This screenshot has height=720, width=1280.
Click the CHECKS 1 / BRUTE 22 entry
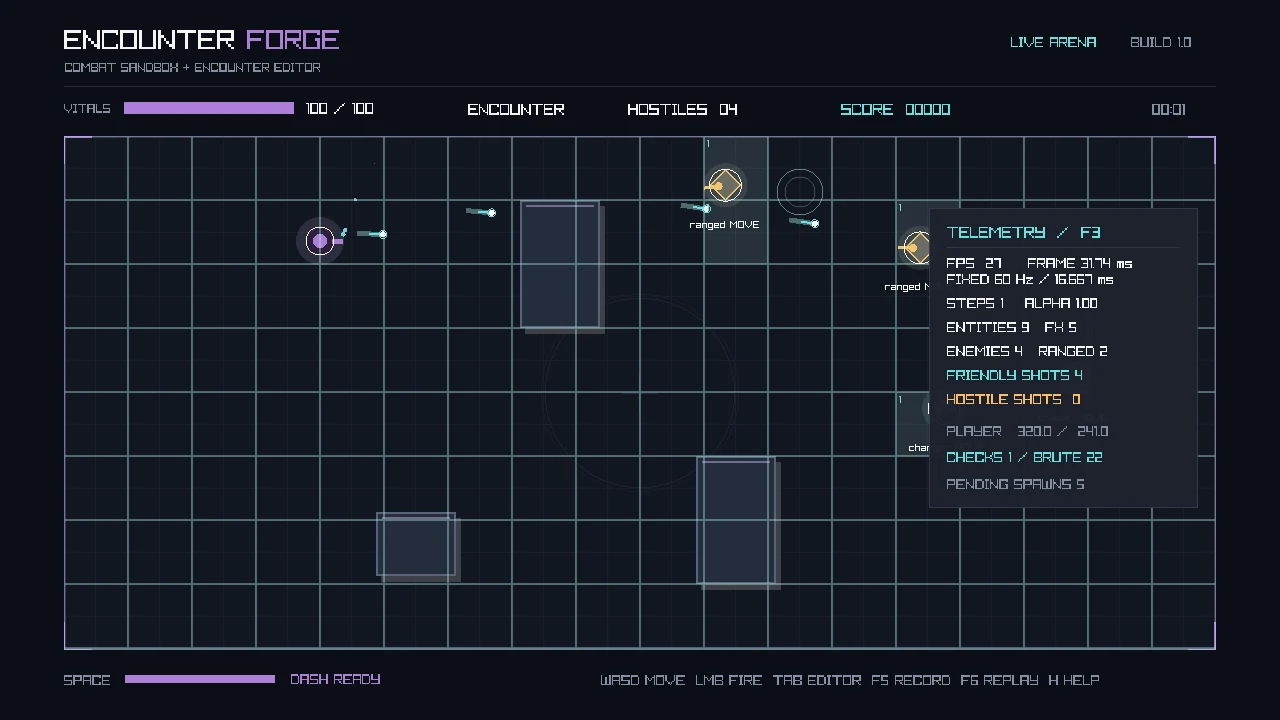(1024, 457)
